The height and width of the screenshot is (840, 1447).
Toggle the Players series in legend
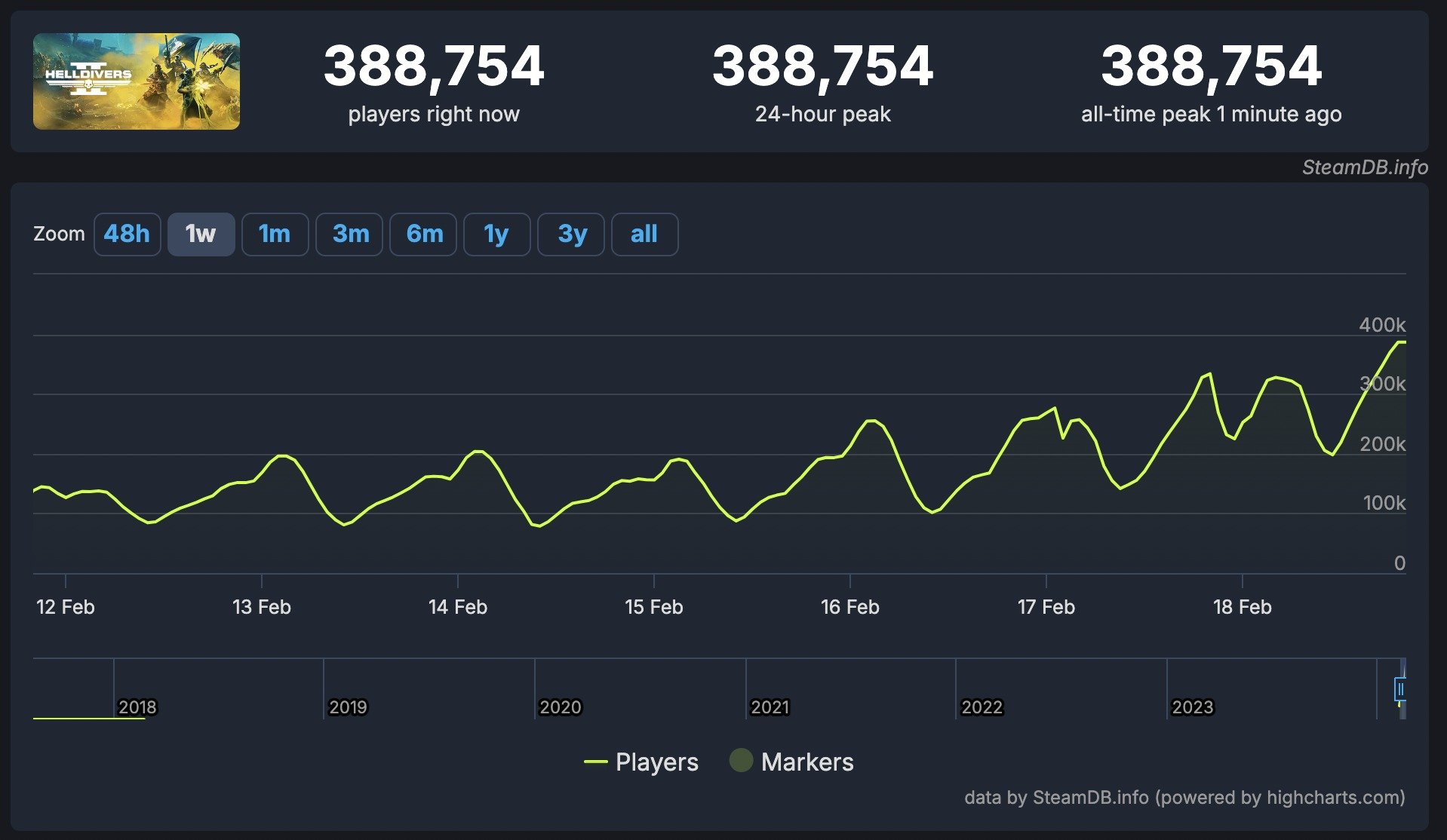656,762
